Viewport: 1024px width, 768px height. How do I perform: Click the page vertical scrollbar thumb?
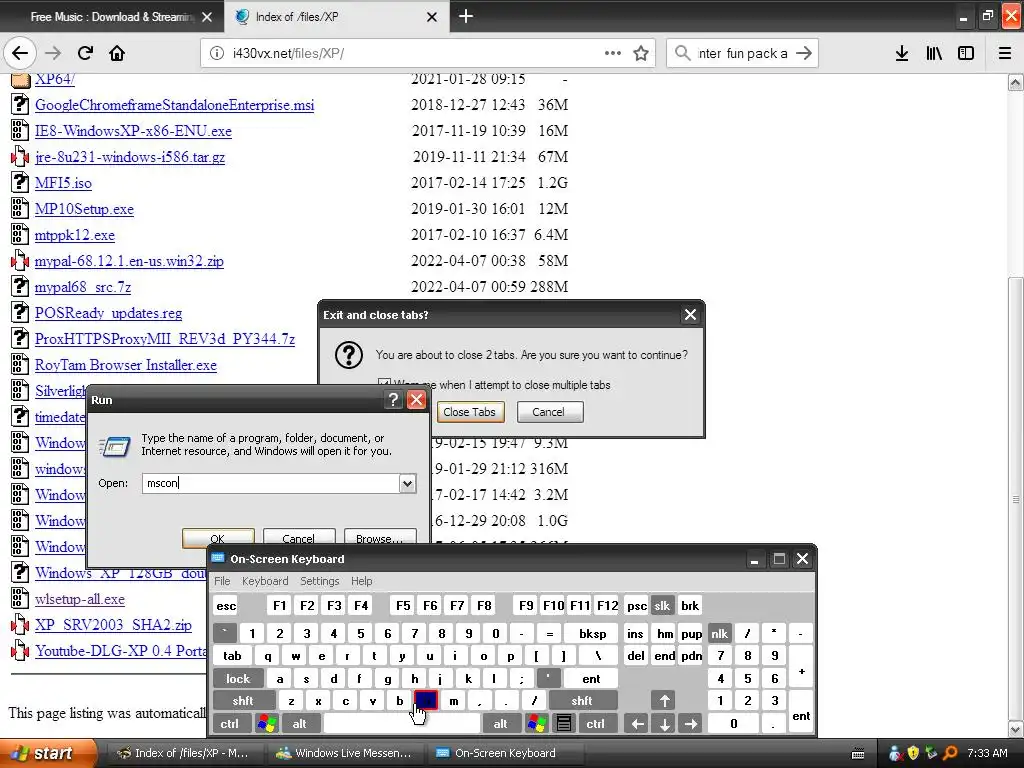pyautogui.click(x=1016, y=500)
